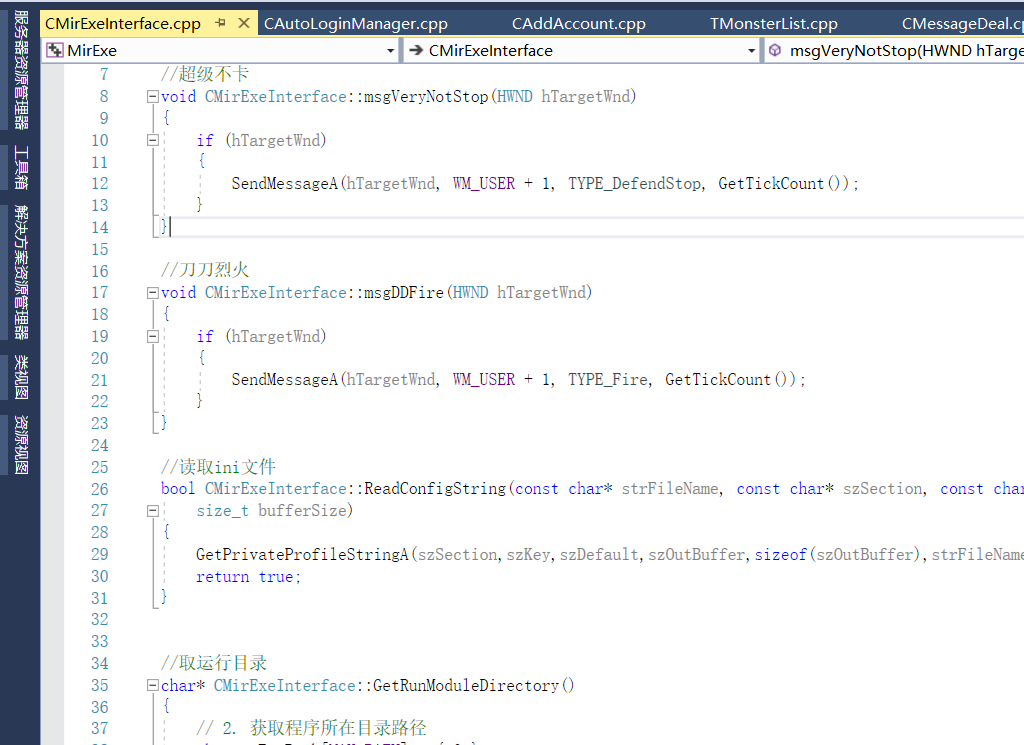
Task: Open the 工具箱 toolbox side panel
Action: point(21,167)
